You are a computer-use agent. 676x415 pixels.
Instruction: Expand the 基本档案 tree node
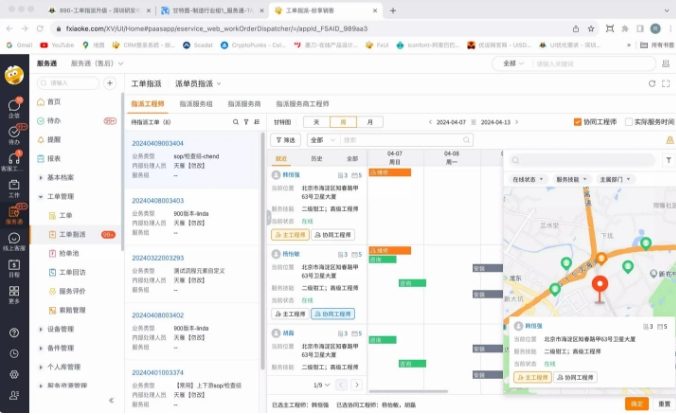click(x=41, y=178)
